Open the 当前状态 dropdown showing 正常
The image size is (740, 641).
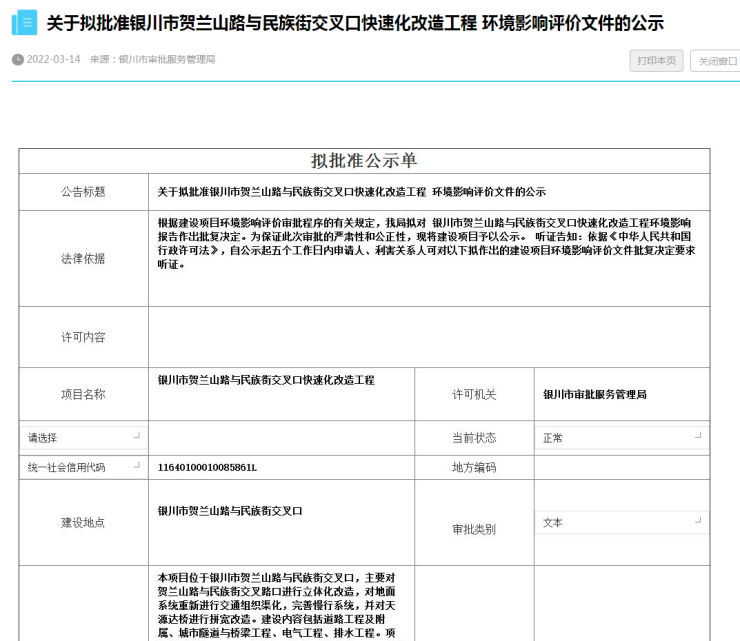pos(621,438)
